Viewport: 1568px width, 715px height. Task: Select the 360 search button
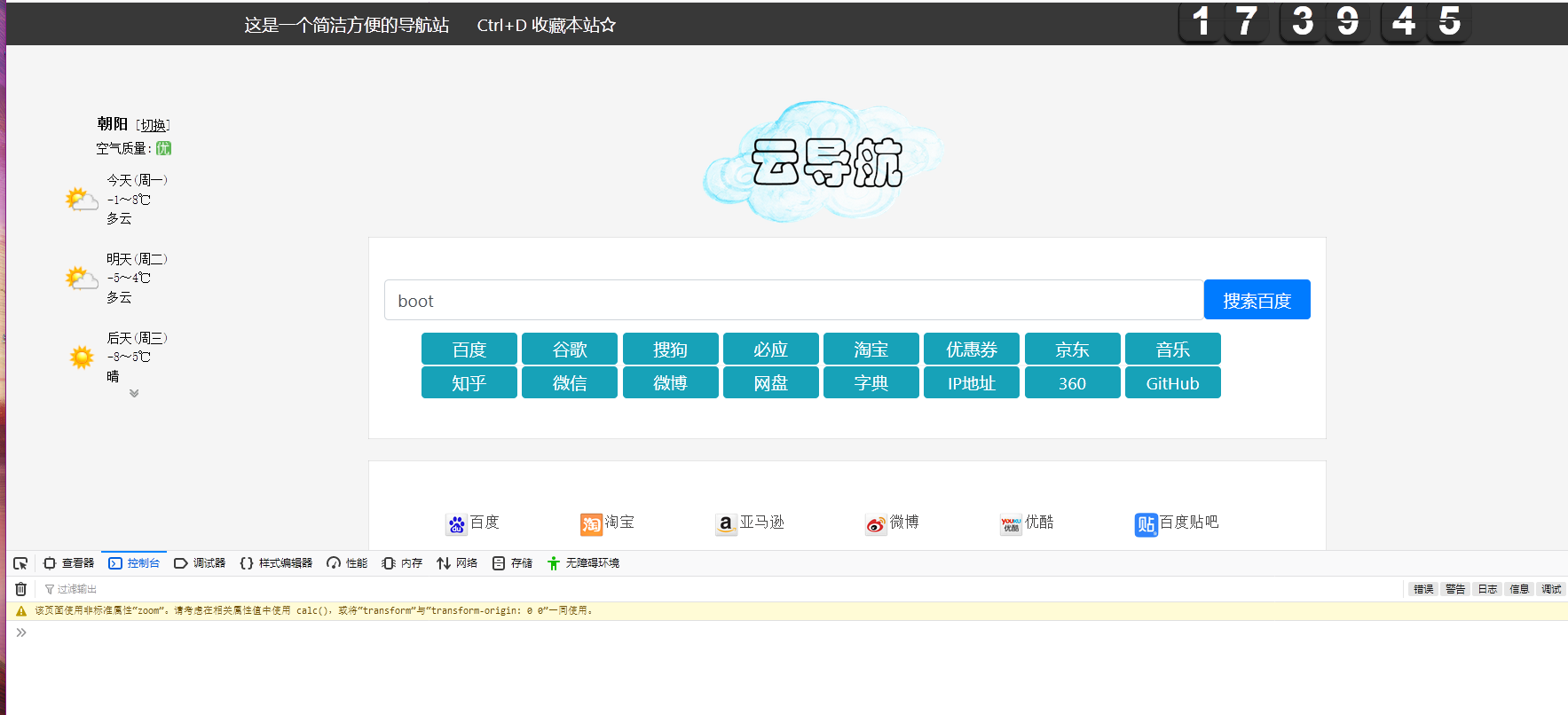(x=1072, y=382)
